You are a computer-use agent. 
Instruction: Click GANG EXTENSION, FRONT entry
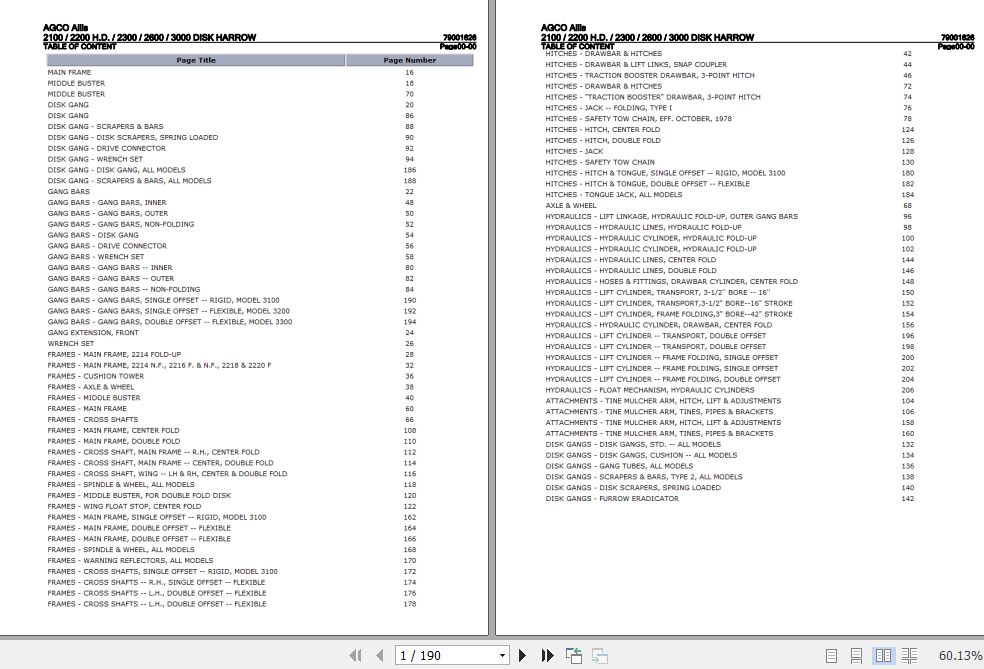click(x=93, y=333)
